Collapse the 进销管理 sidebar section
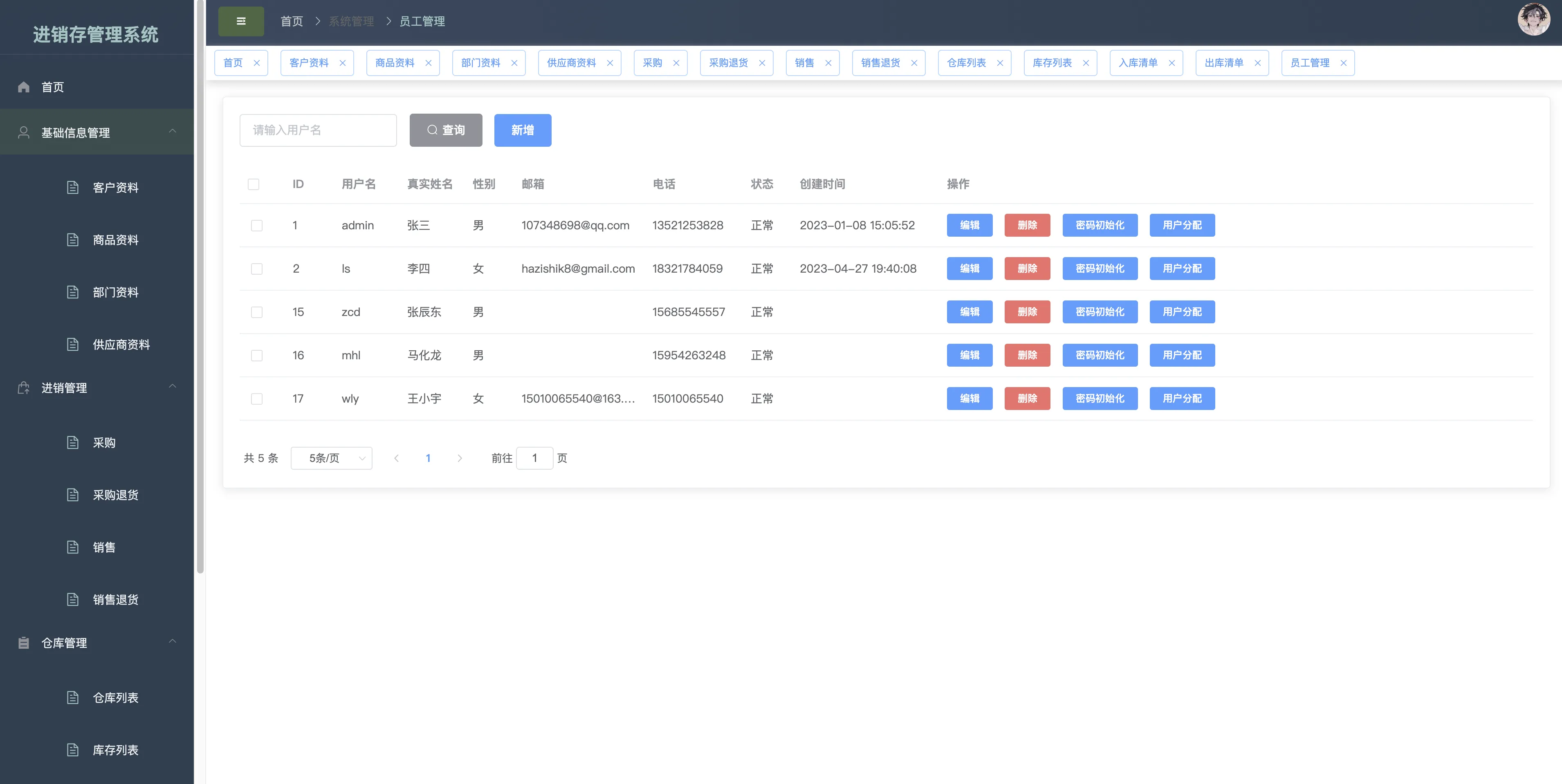Screen dimensions: 1562x784 tap(172, 387)
